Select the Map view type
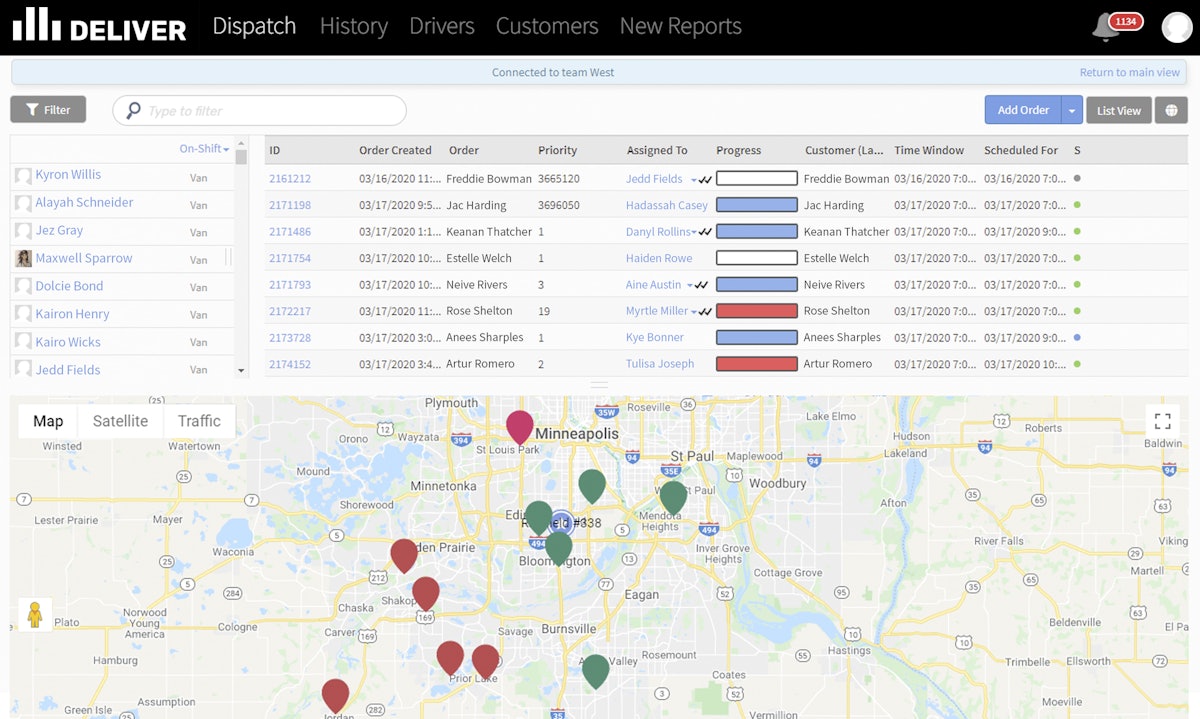This screenshot has width=1200, height=719. [x=48, y=421]
